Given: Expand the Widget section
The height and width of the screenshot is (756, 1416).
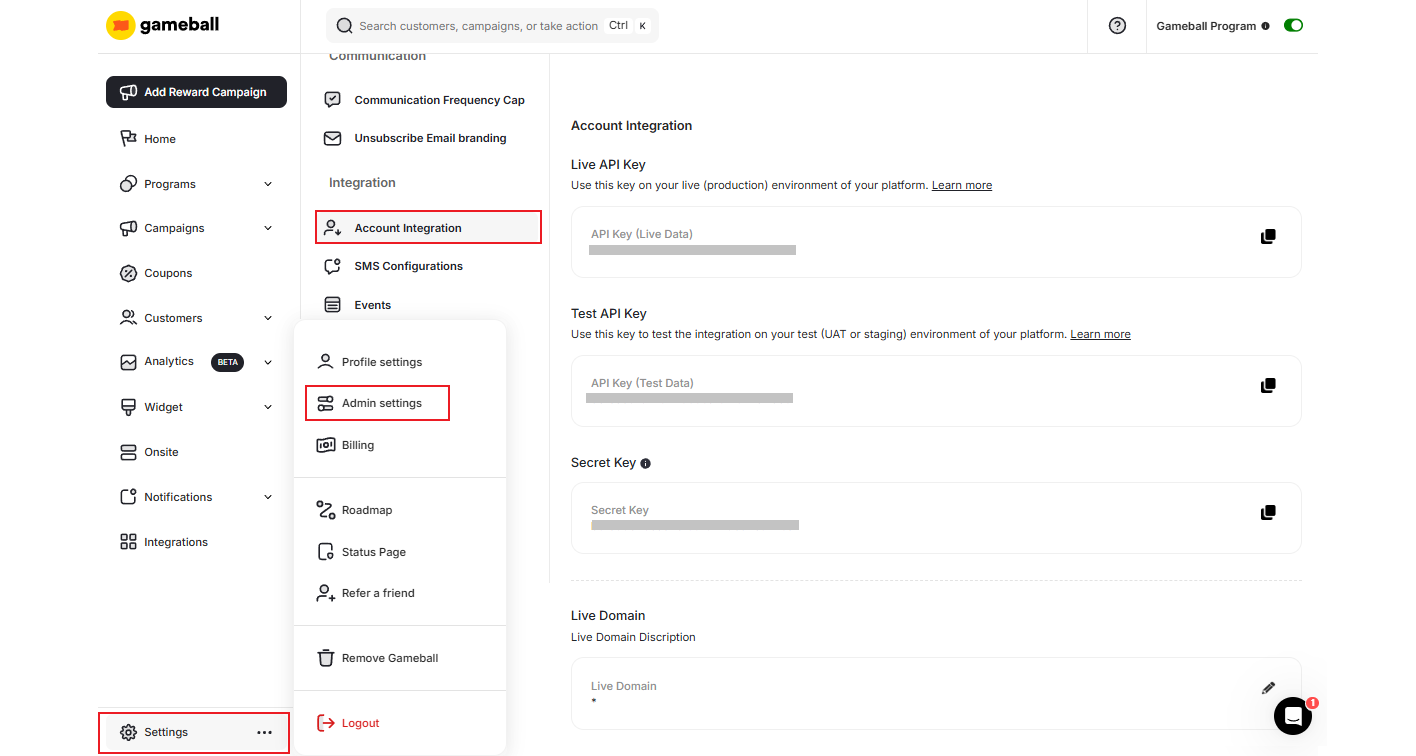Looking at the screenshot, I should [x=267, y=407].
